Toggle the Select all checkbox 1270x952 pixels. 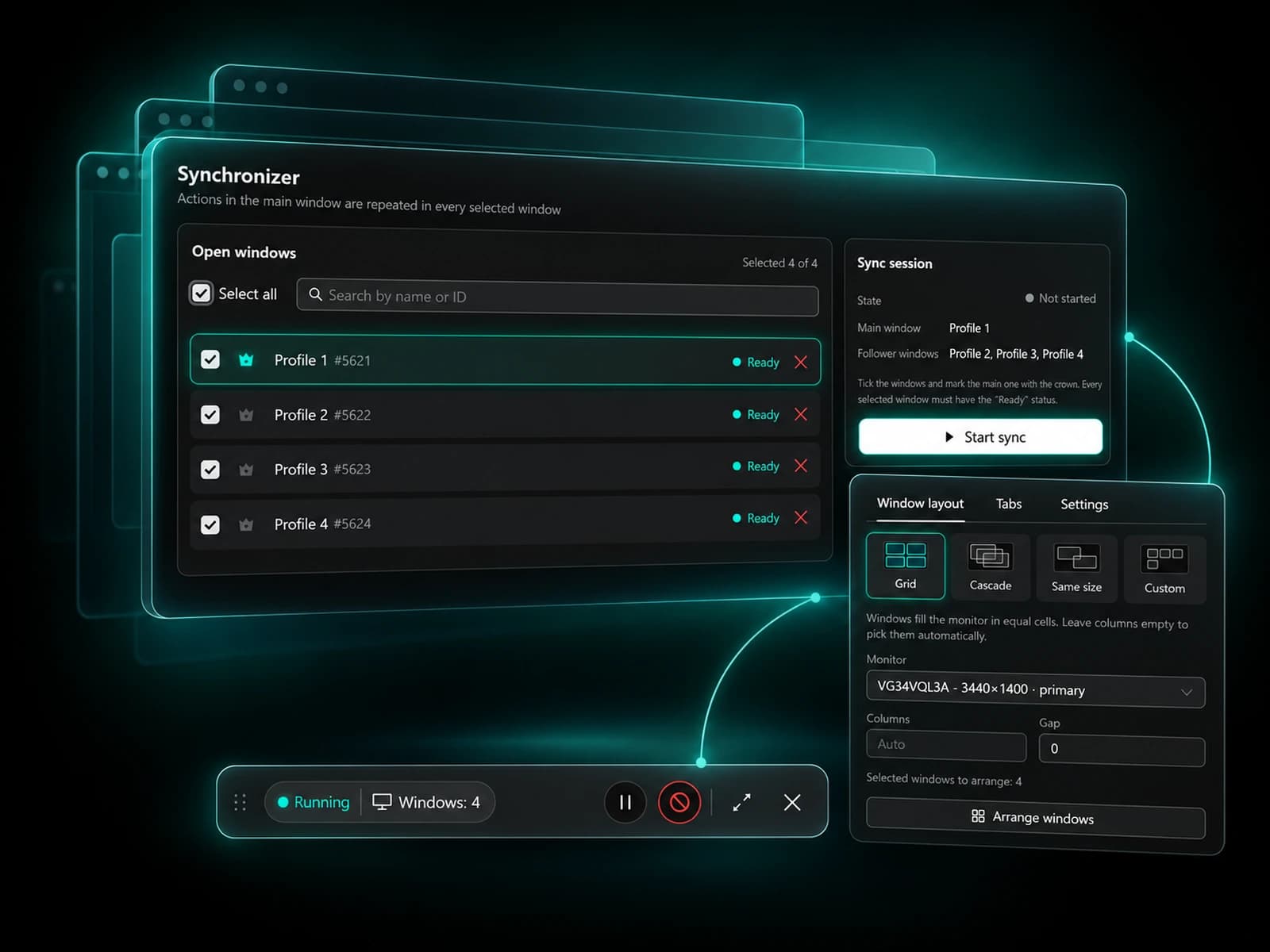pos(202,294)
